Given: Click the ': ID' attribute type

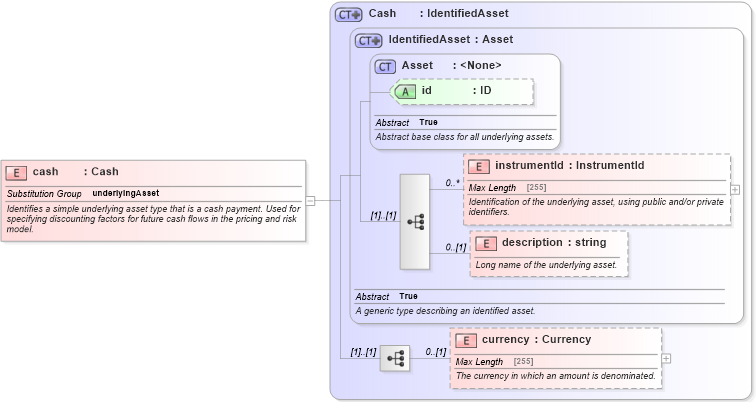Looking at the screenshot, I should pyautogui.click(x=482, y=90).
